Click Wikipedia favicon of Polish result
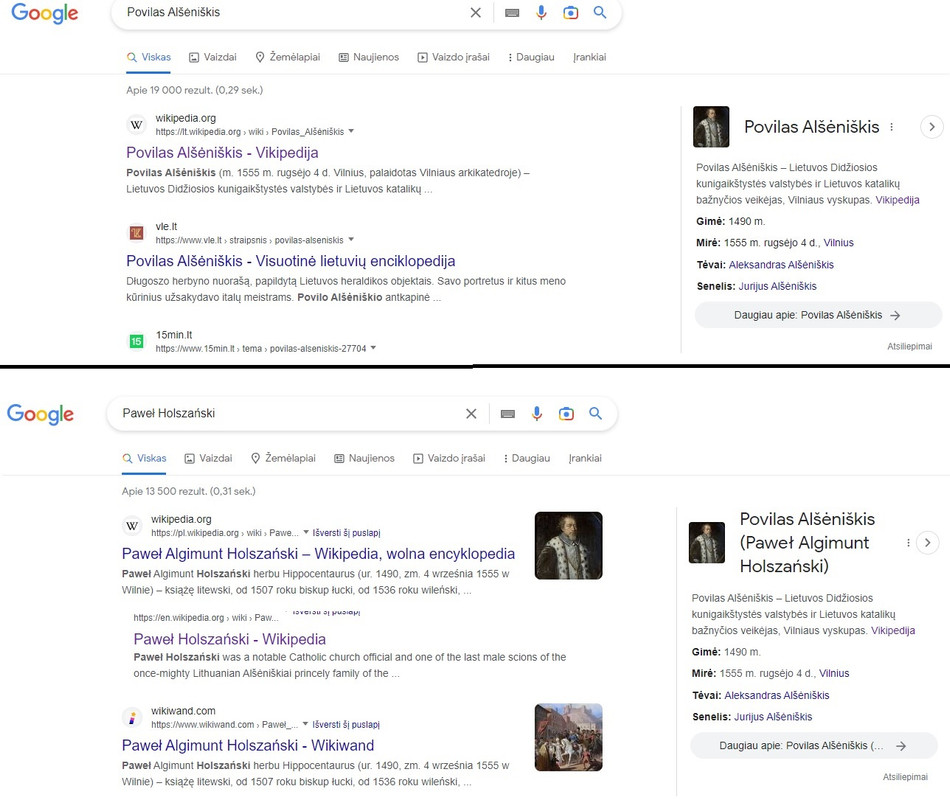Image resolution: width=950 pixels, height=800 pixels. [132, 526]
